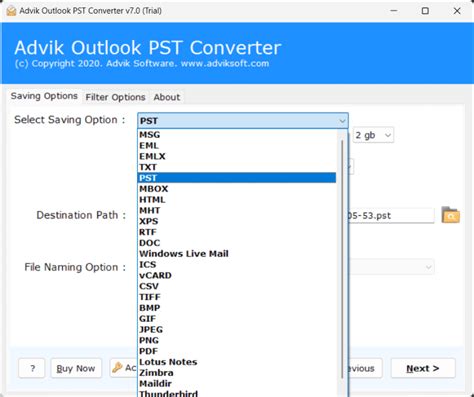Screen dimensions: 474x397
Task: Pick MHT as saving format
Action: click(237, 210)
